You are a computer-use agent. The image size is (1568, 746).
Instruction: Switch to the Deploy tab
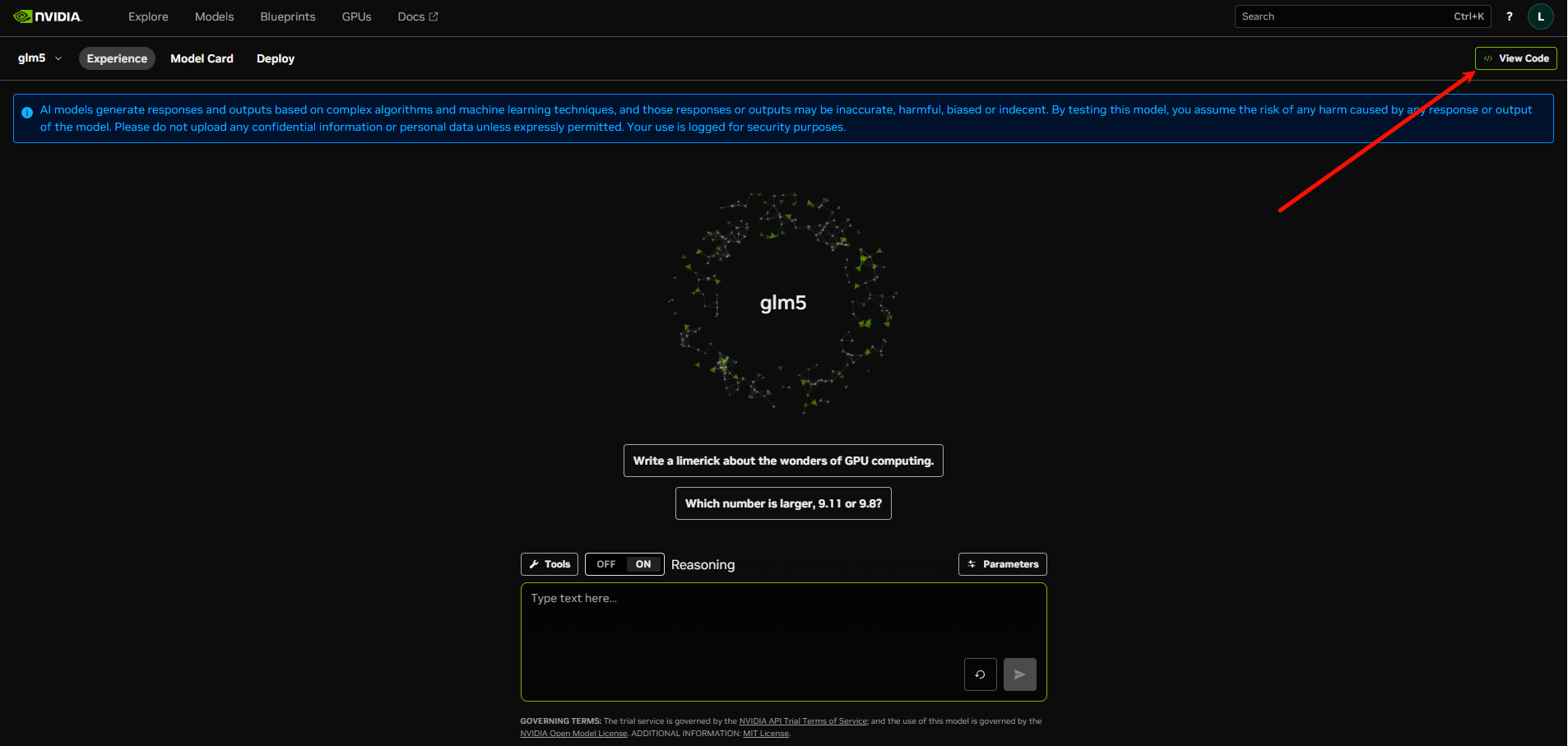click(275, 58)
